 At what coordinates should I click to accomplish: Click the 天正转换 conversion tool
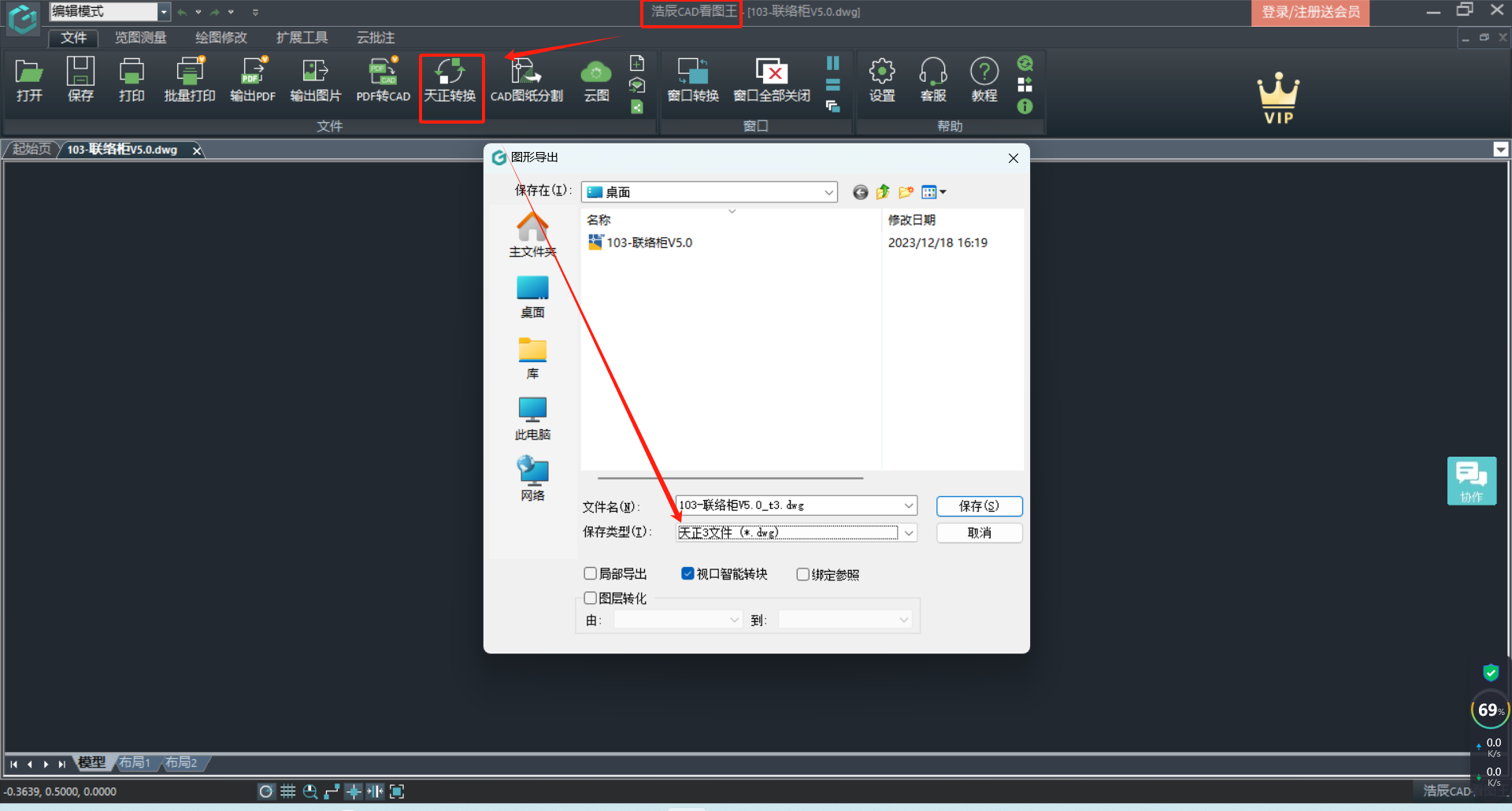click(450, 80)
